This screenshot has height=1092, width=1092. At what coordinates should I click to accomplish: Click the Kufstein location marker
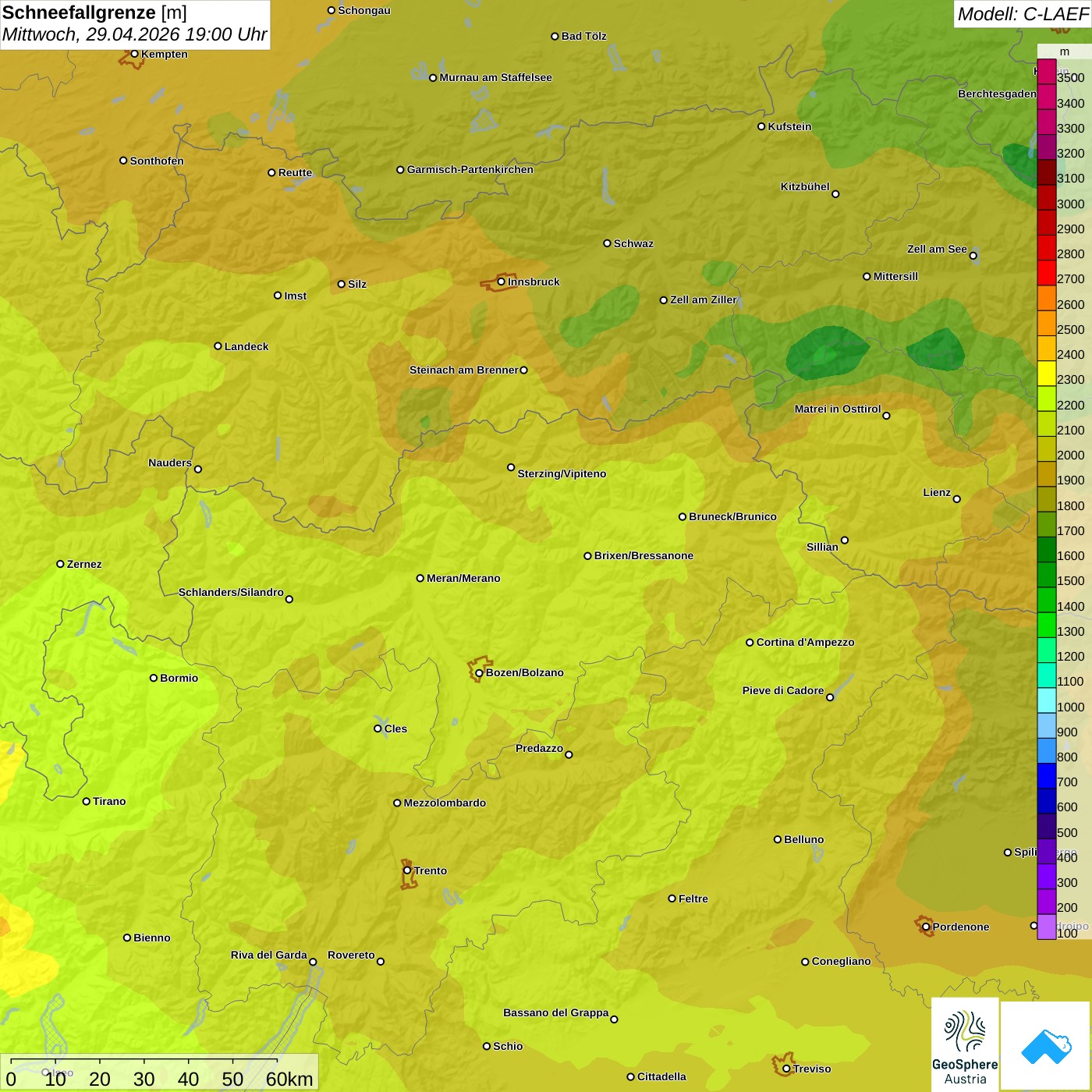click(761, 126)
